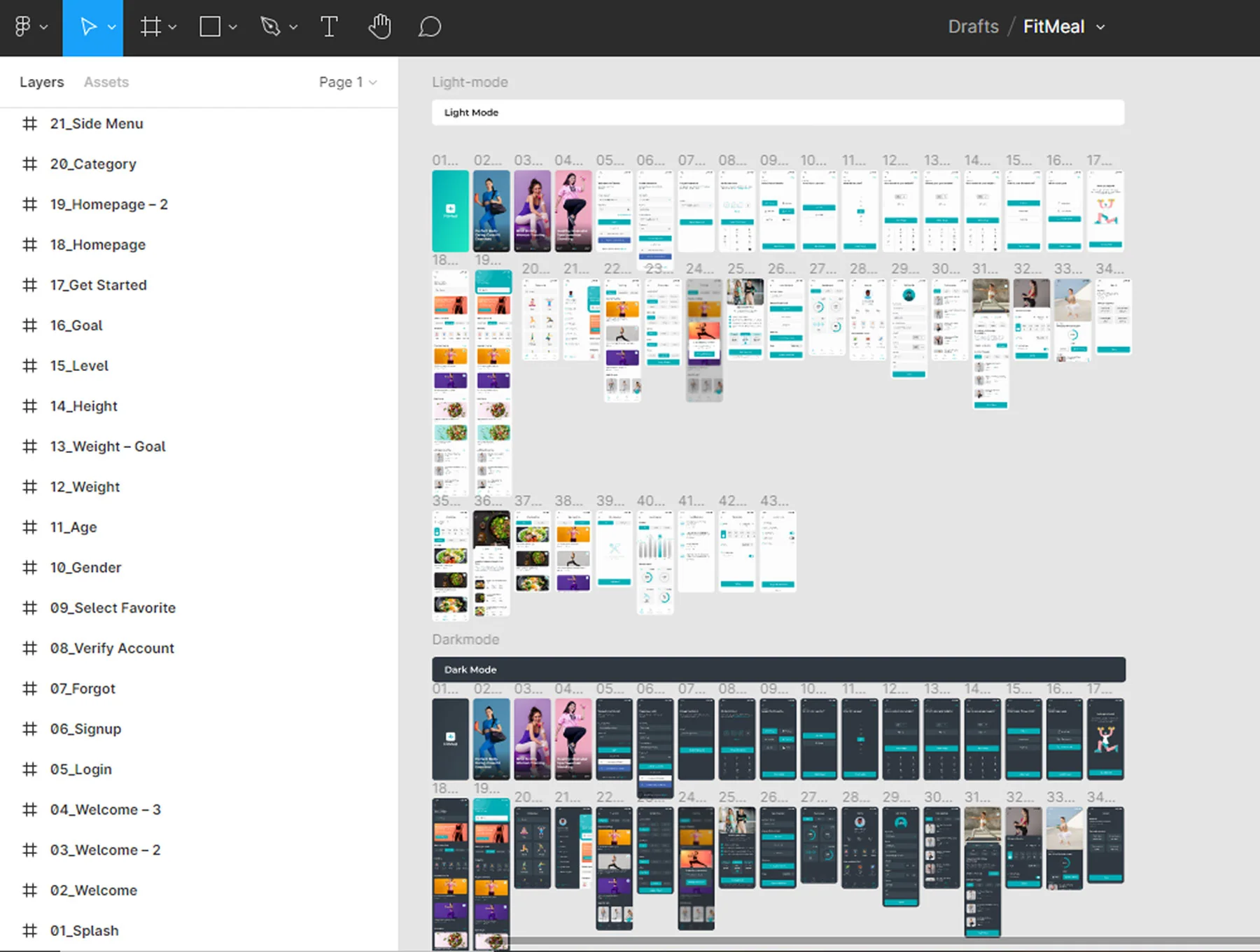Click the frame icon beside 01_Splash

[x=29, y=930]
